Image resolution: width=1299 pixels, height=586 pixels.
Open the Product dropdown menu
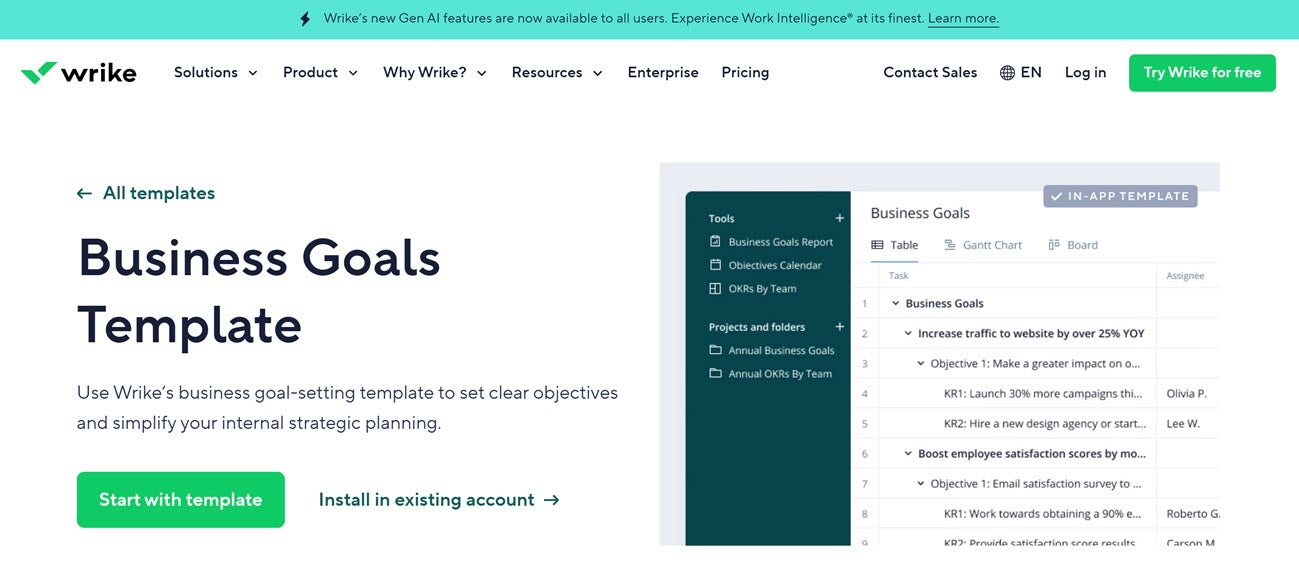tap(320, 72)
